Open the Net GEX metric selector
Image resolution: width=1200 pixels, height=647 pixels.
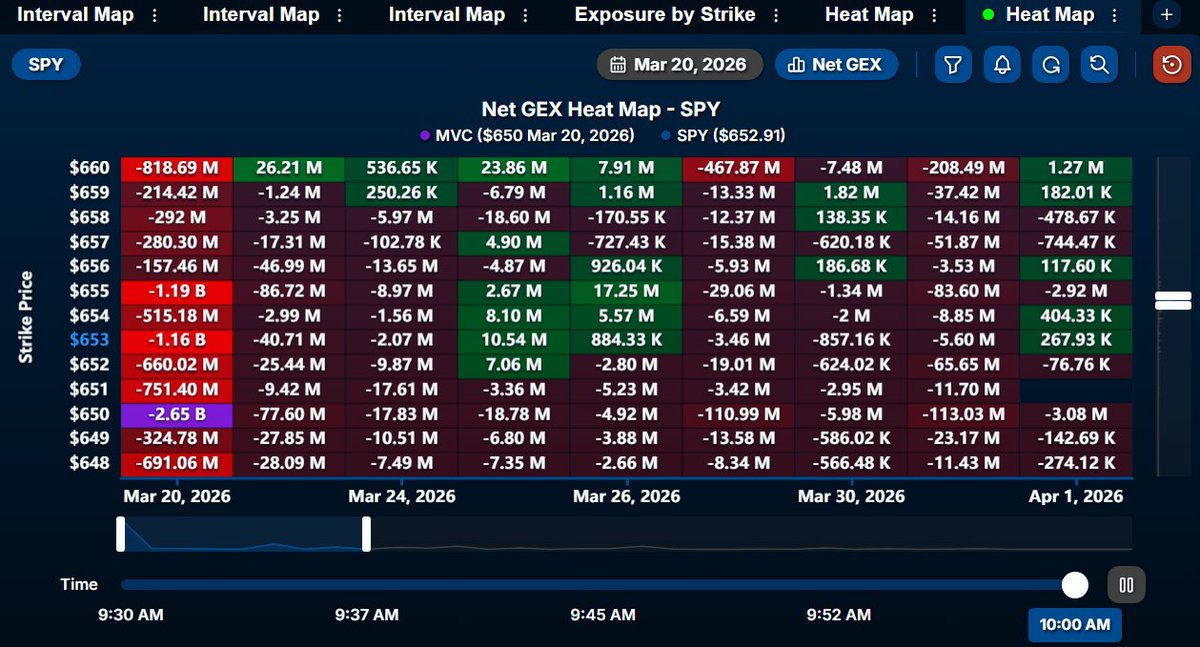836,65
